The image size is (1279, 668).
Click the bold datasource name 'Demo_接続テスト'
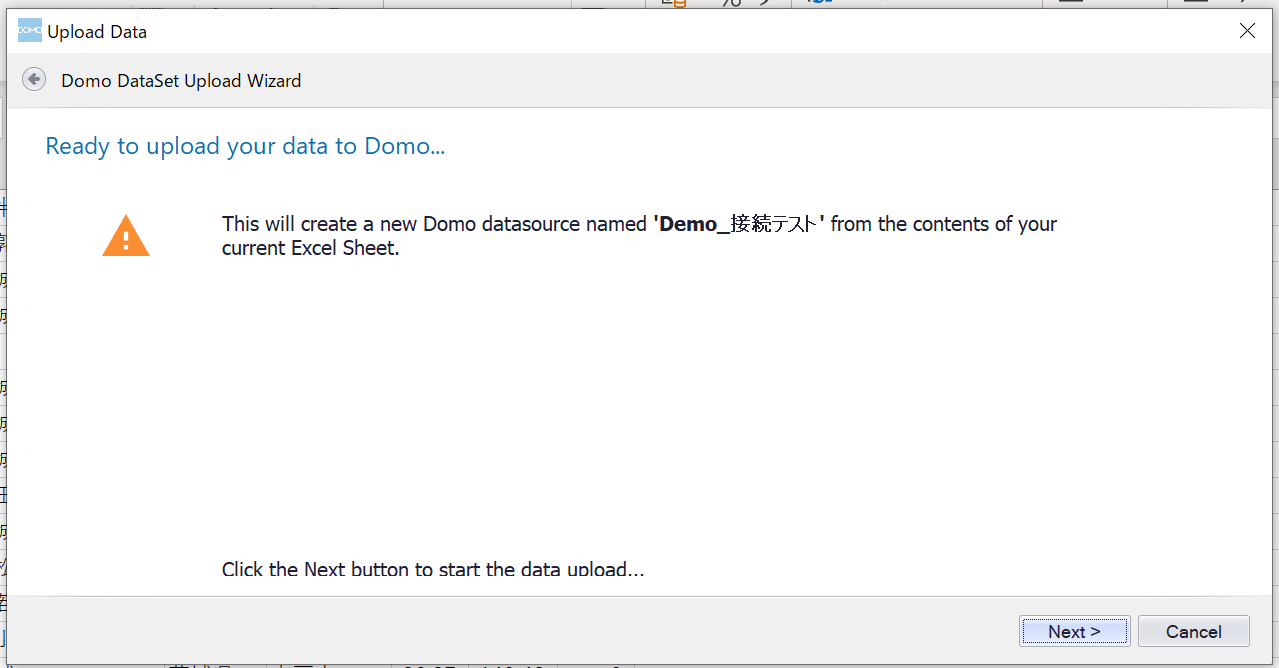pos(739,224)
